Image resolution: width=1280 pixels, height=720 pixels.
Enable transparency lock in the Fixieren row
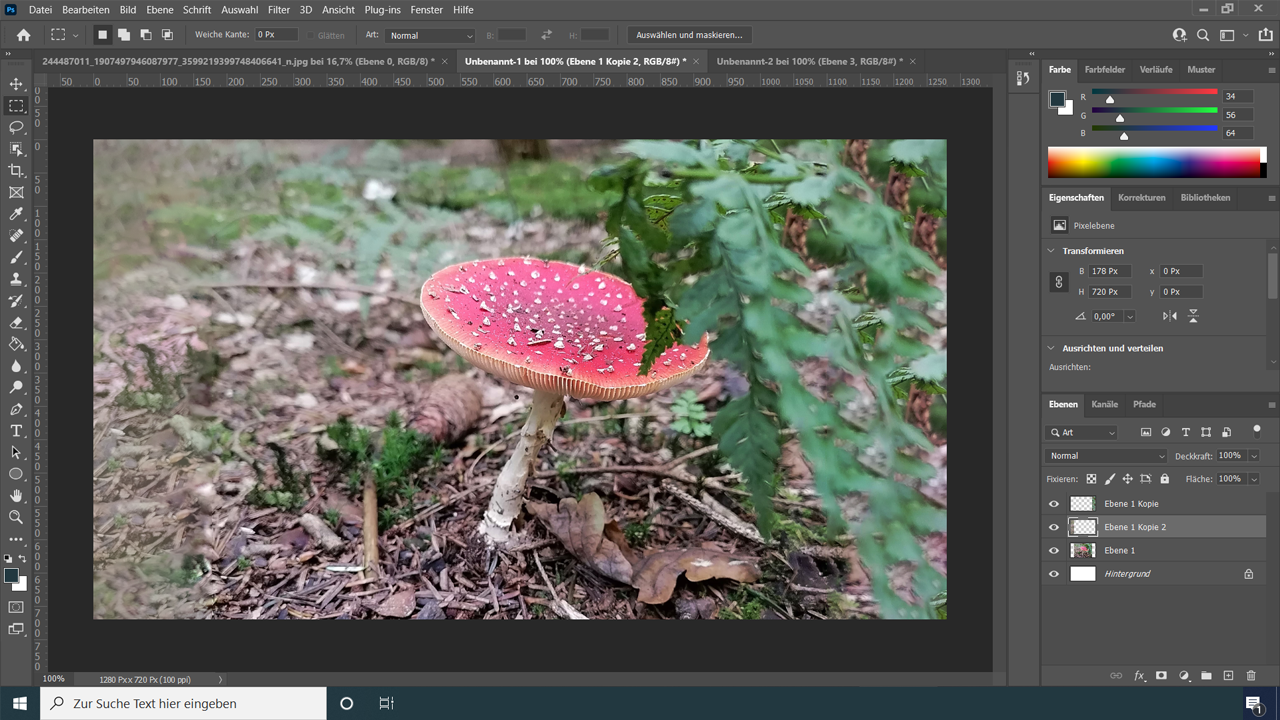(1091, 479)
